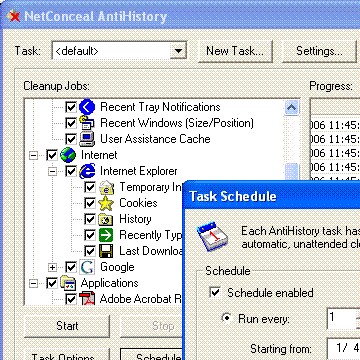Uncheck Recent Windows (Size/Position) checkbox

pos(71,123)
